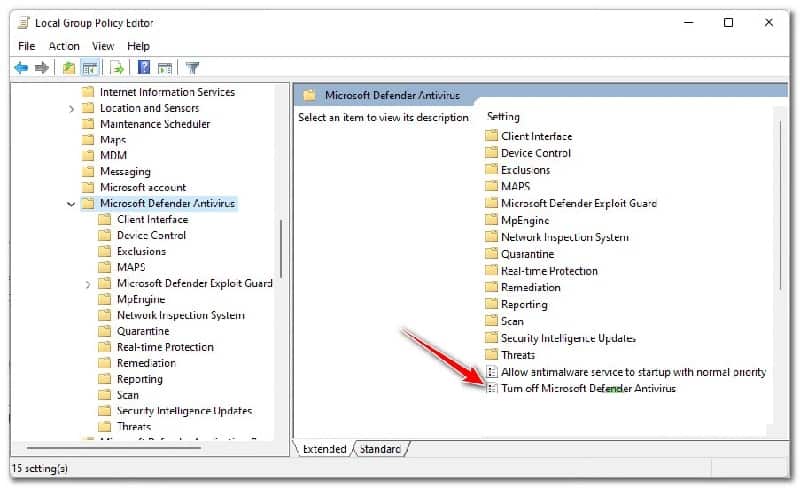The width and height of the screenshot is (800, 488).
Task: Select Turn off Microsoft Defender Antivirus policy
Action: point(588,388)
